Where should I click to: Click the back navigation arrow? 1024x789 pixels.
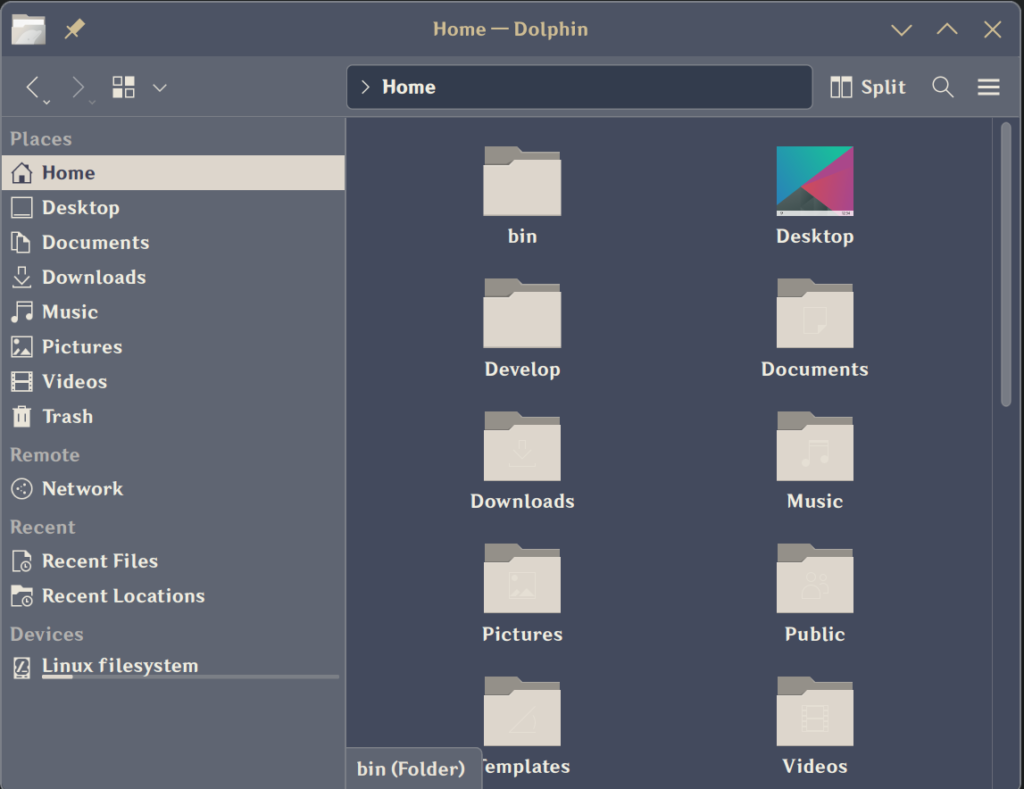[x=33, y=87]
